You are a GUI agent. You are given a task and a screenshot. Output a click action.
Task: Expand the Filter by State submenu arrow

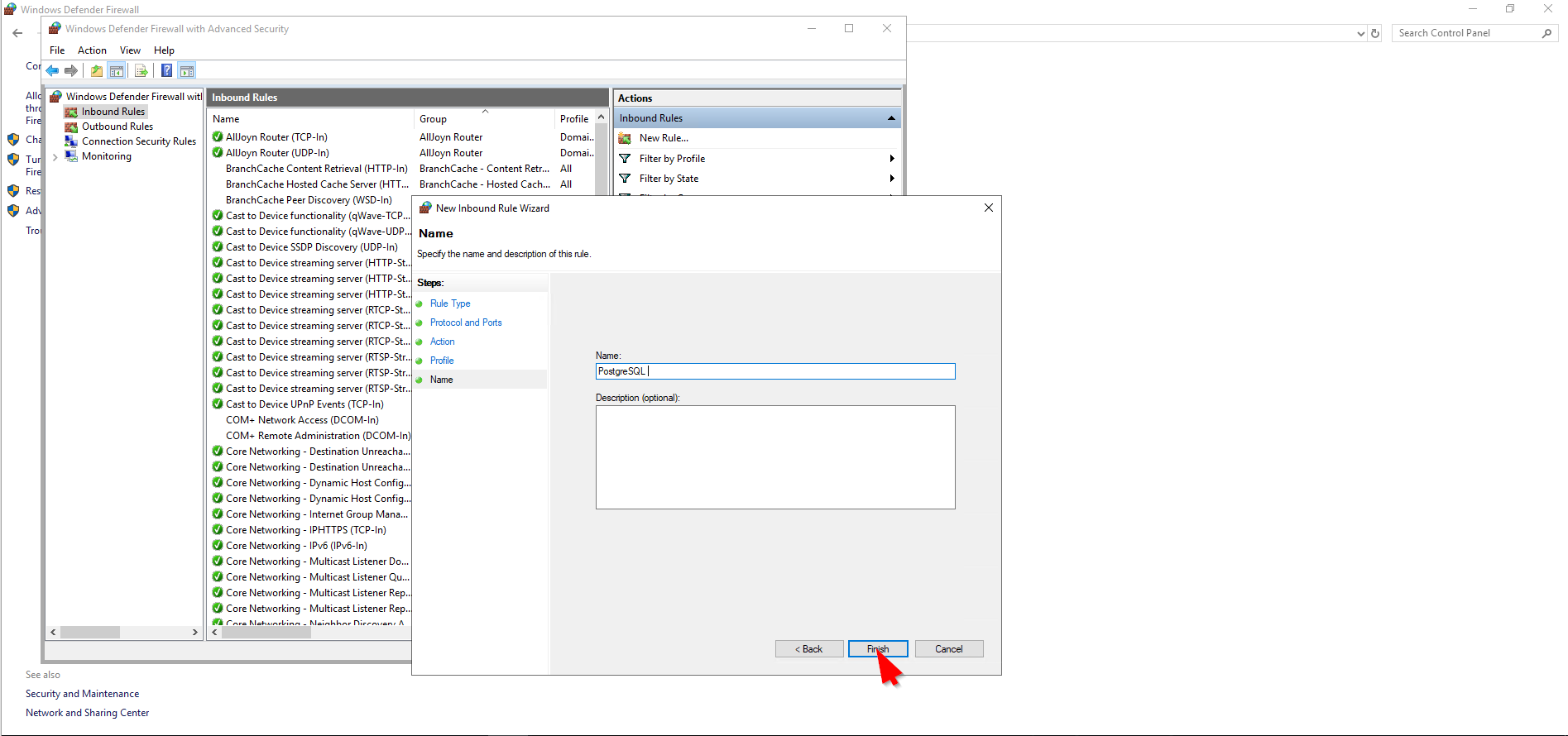click(x=891, y=179)
